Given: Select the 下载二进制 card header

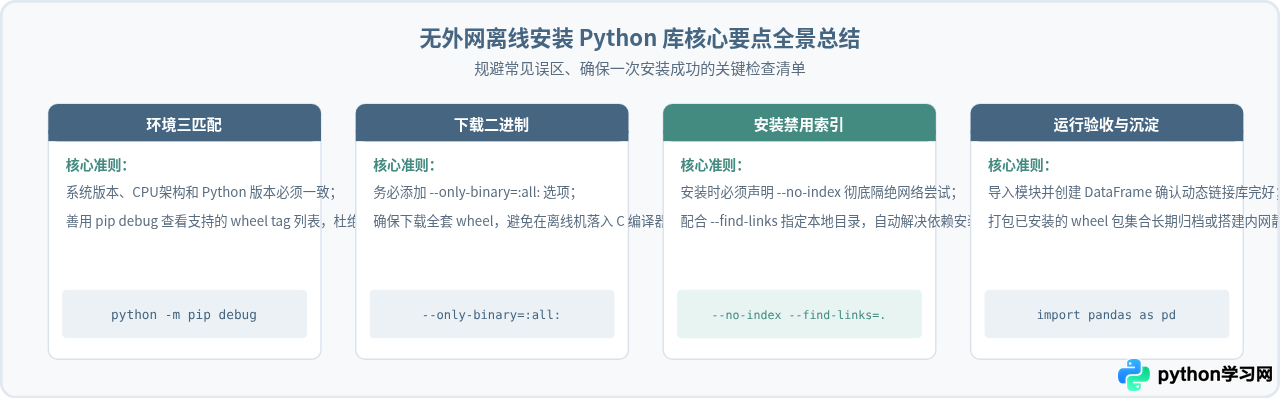Looking at the screenshot, I should click(x=492, y=123).
